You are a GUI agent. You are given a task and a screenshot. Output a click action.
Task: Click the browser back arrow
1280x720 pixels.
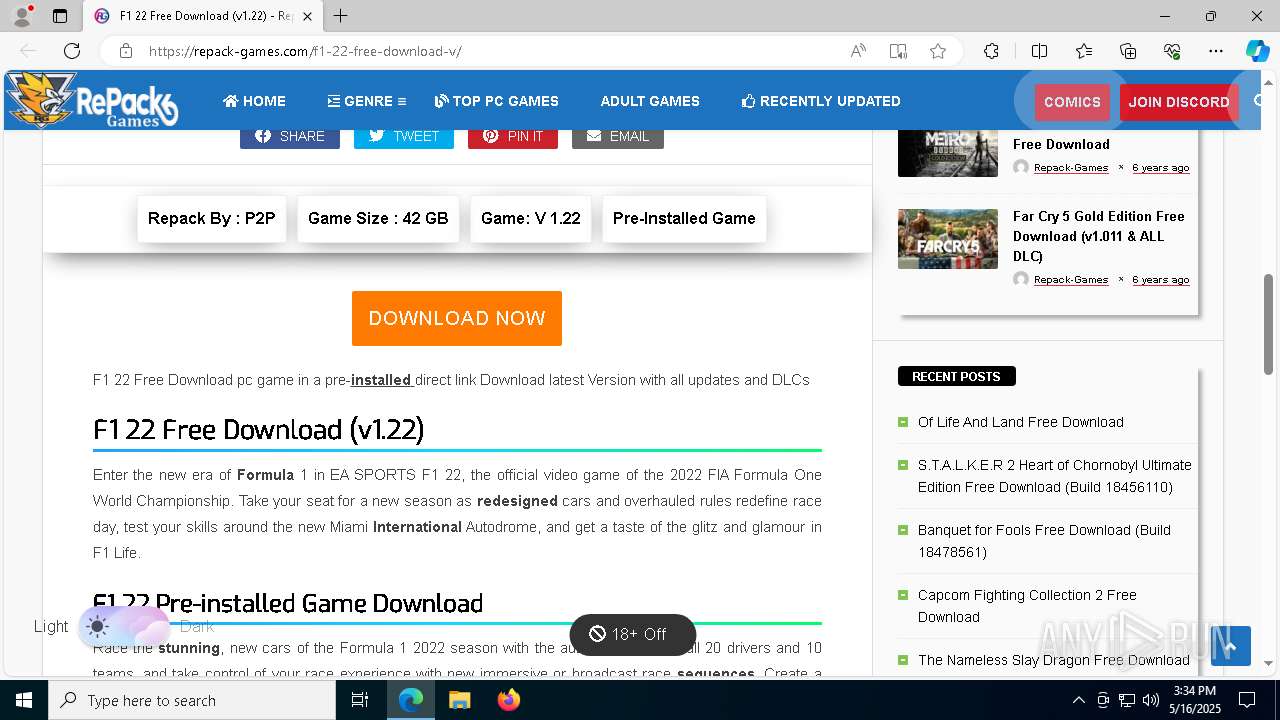[28, 51]
